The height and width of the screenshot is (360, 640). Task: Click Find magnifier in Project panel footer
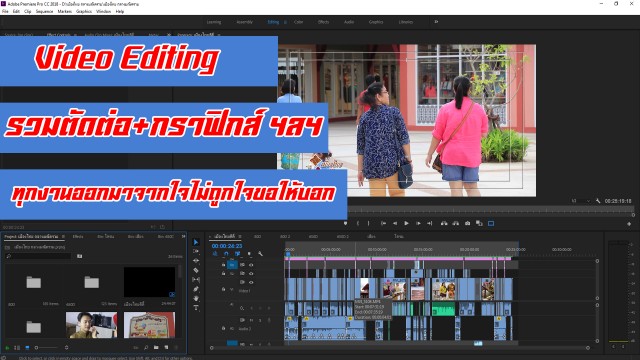pos(146,347)
